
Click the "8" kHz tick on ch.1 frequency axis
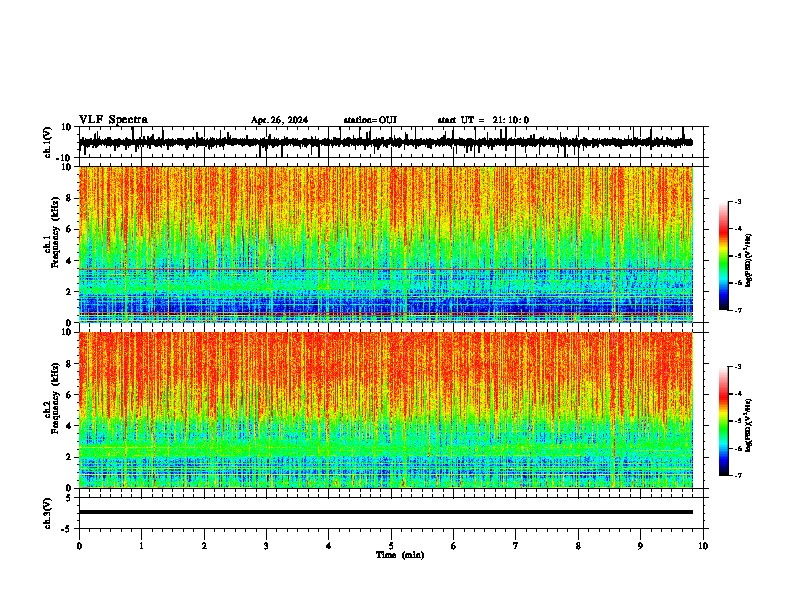coord(70,198)
